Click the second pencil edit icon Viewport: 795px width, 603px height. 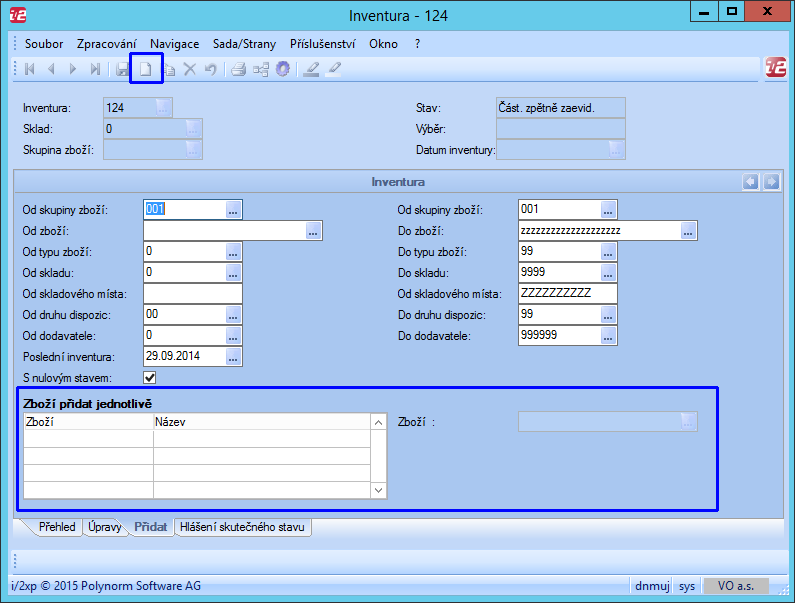333,69
